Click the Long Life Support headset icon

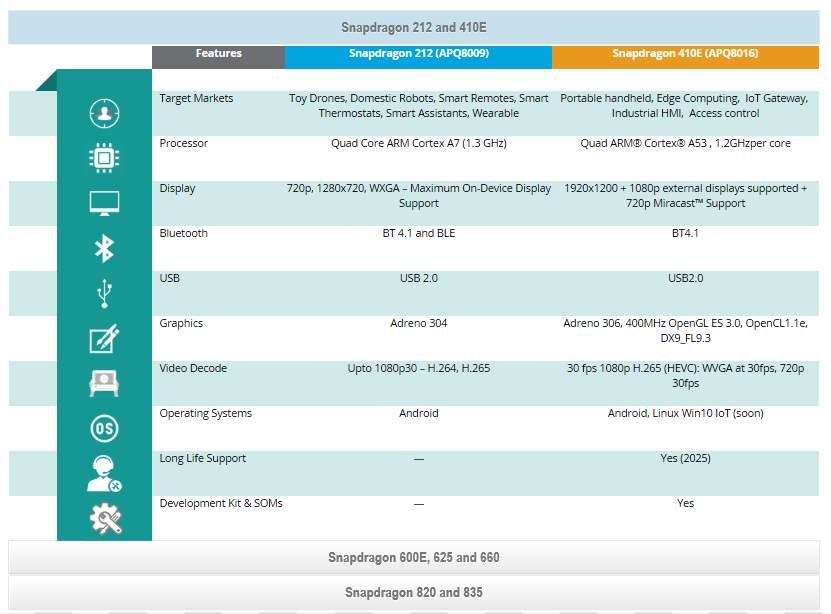[104, 474]
